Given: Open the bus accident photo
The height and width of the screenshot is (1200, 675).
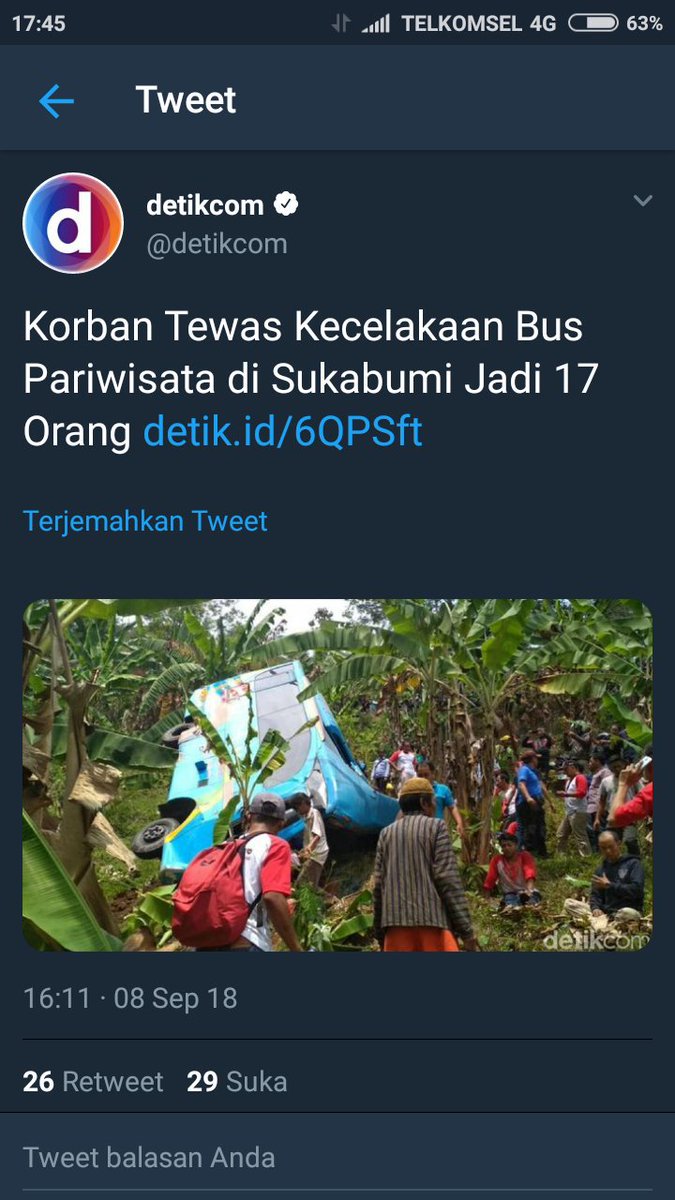Looking at the screenshot, I should [x=337, y=775].
